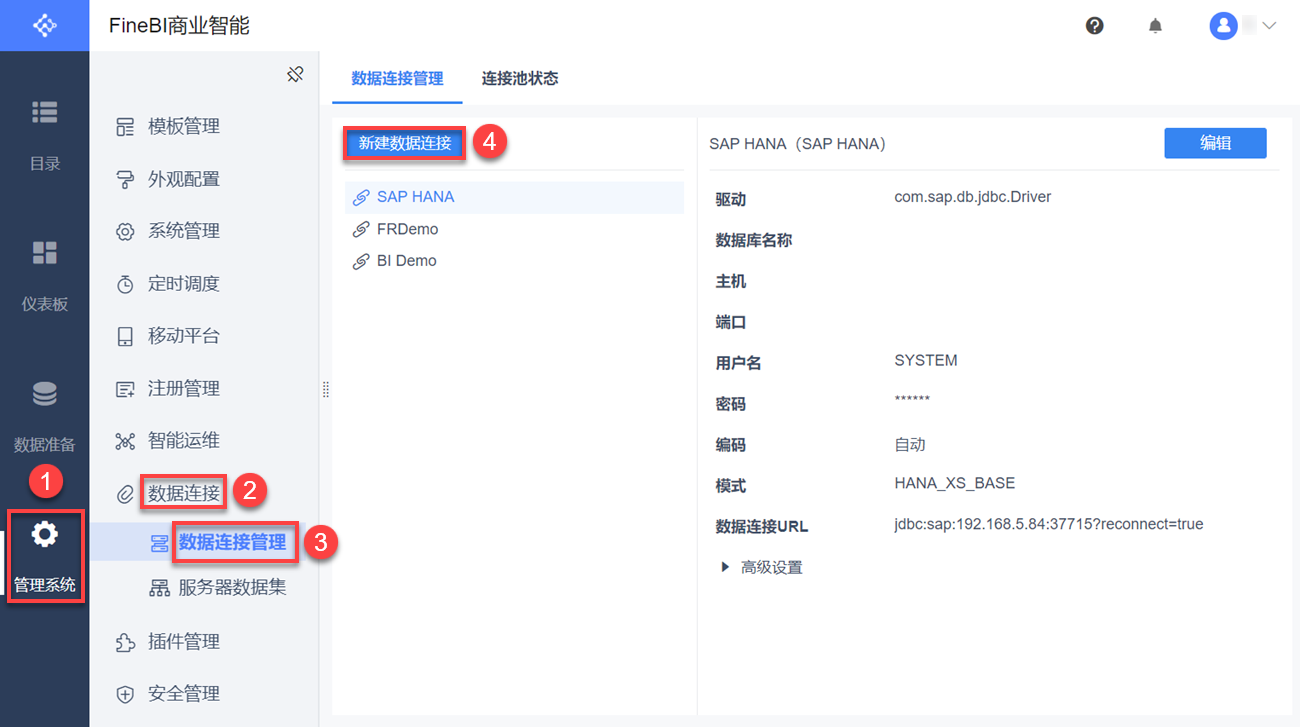Click the 安全管理 shield icon
Viewport: 1300px width, 727px height.
coord(125,694)
